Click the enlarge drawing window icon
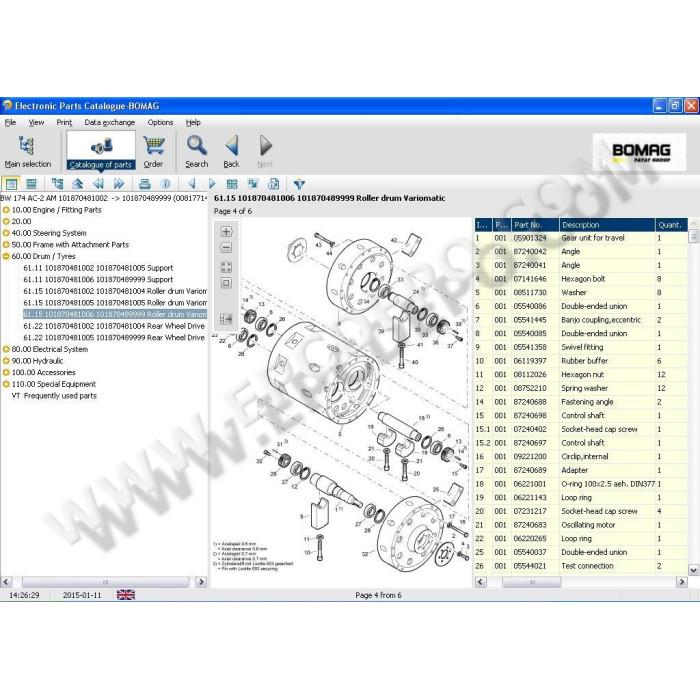Image resolution: width=700 pixels, height=700 pixels. [x=253, y=184]
